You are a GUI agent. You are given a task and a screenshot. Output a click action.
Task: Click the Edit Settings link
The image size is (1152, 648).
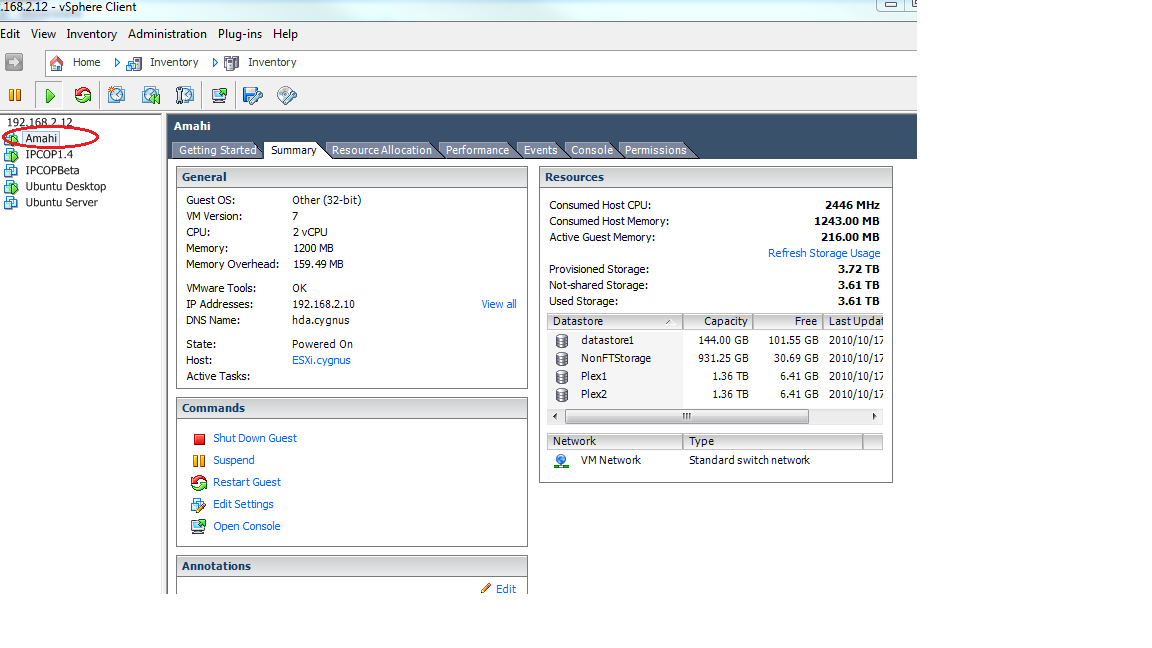tap(243, 505)
